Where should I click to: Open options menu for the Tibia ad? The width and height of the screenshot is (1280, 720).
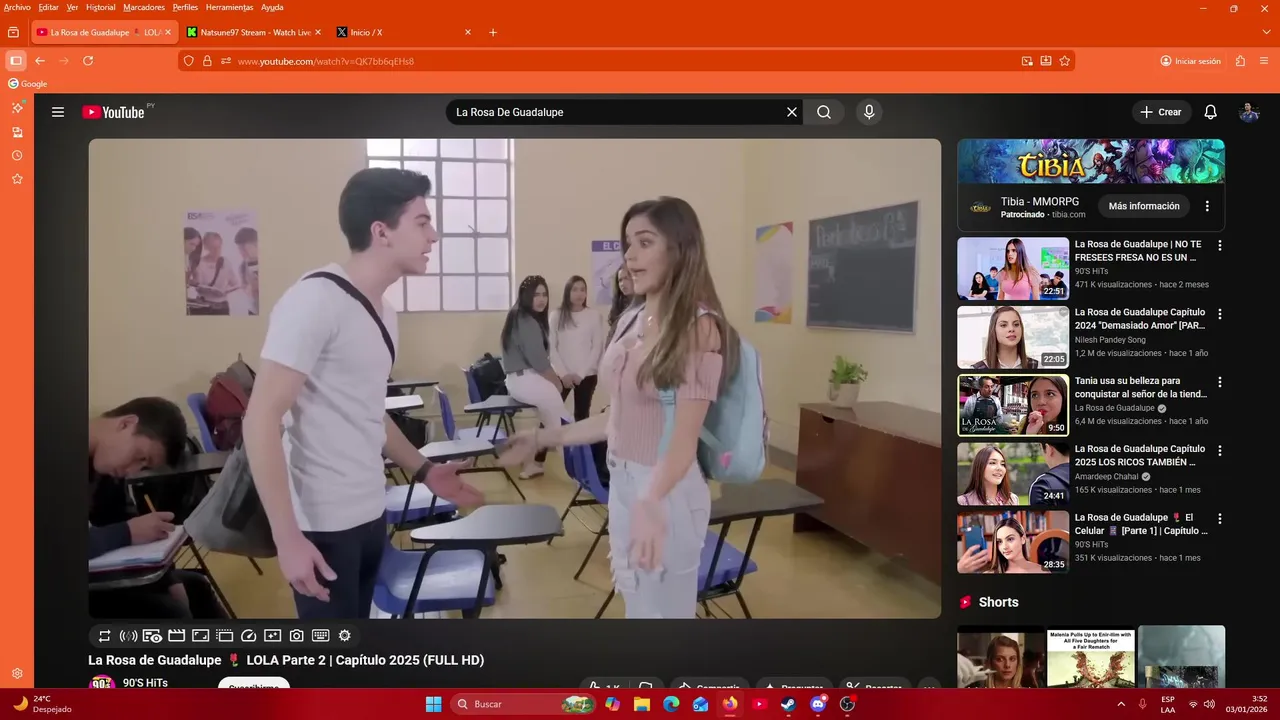pyautogui.click(x=1207, y=206)
